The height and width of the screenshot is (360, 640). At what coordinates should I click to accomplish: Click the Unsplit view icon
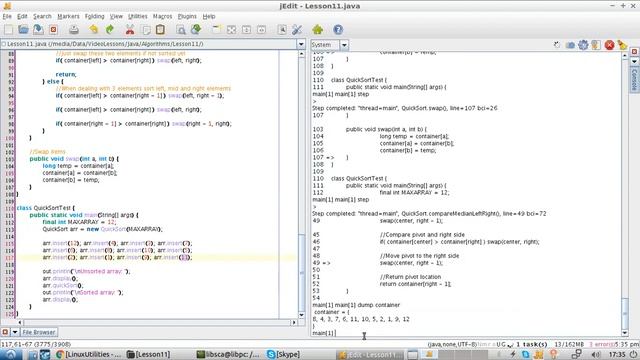231,29
